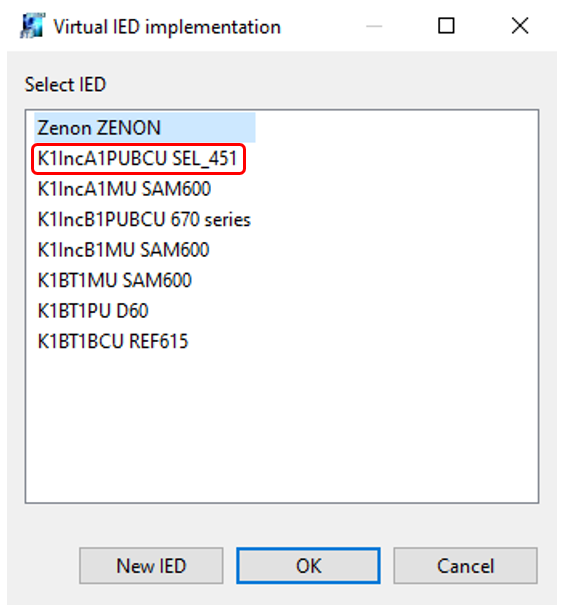564x612 pixels.
Task: Close the Virtual IED implementation dialog
Action: click(x=520, y=26)
